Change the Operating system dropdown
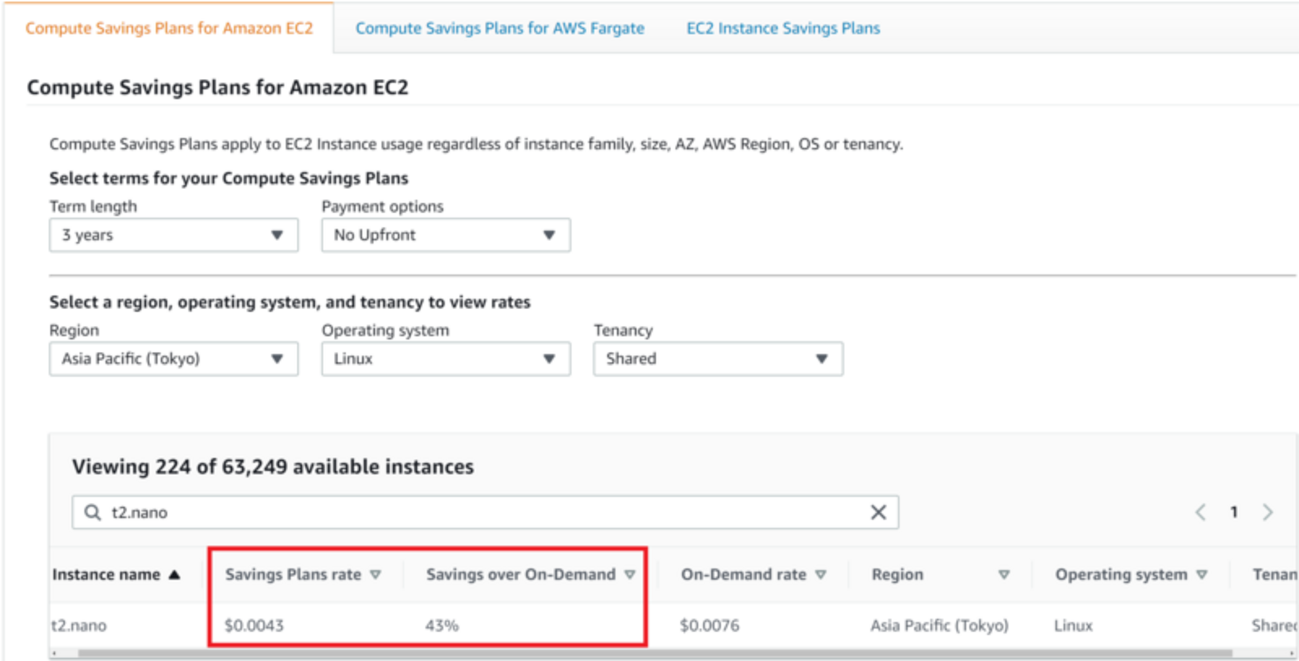Viewport: 1299px width, 661px height. (x=445, y=359)
